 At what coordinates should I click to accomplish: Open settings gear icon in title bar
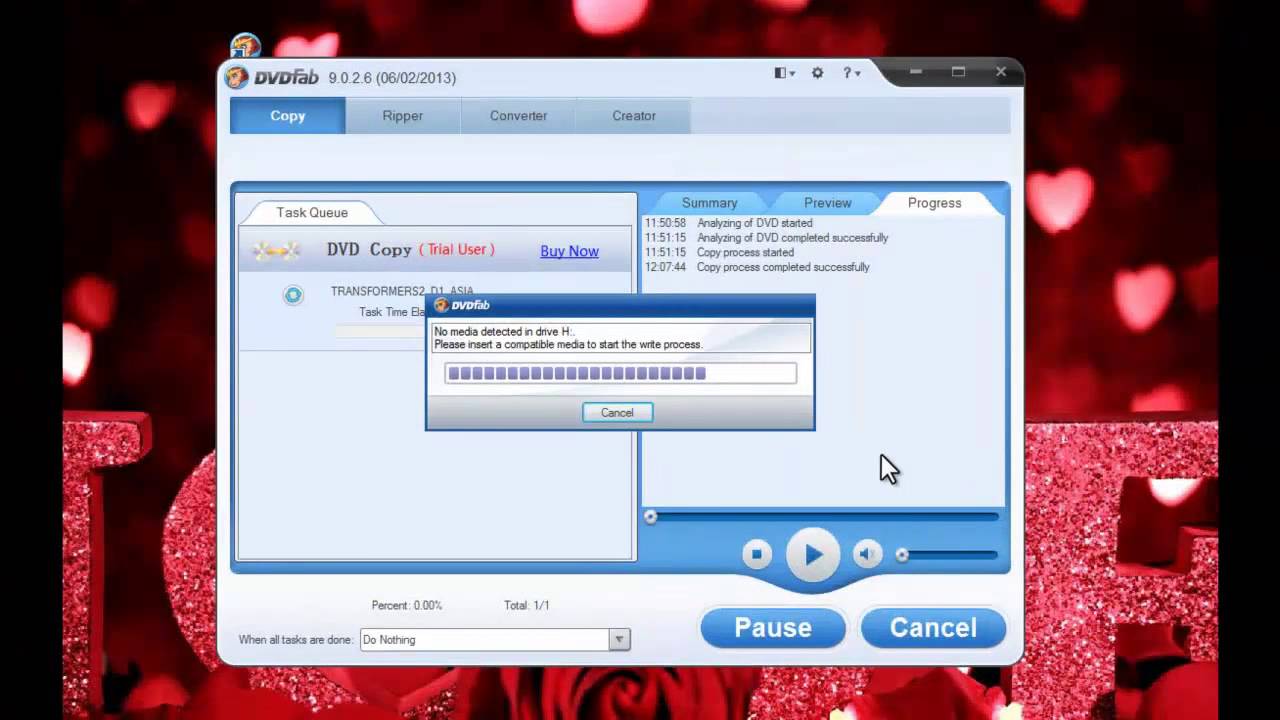coord(818,73)
